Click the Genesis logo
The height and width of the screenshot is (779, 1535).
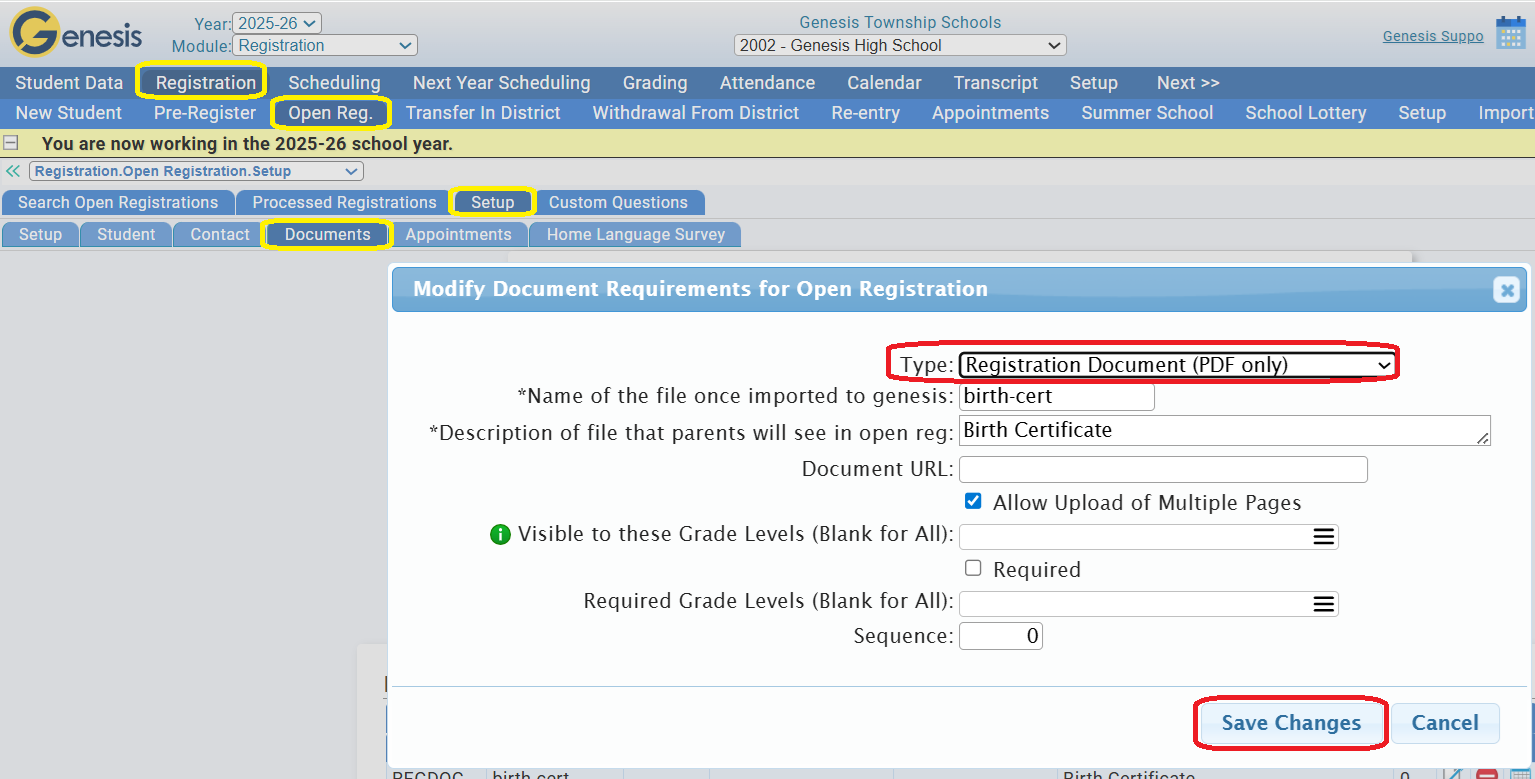pos(77,34)
